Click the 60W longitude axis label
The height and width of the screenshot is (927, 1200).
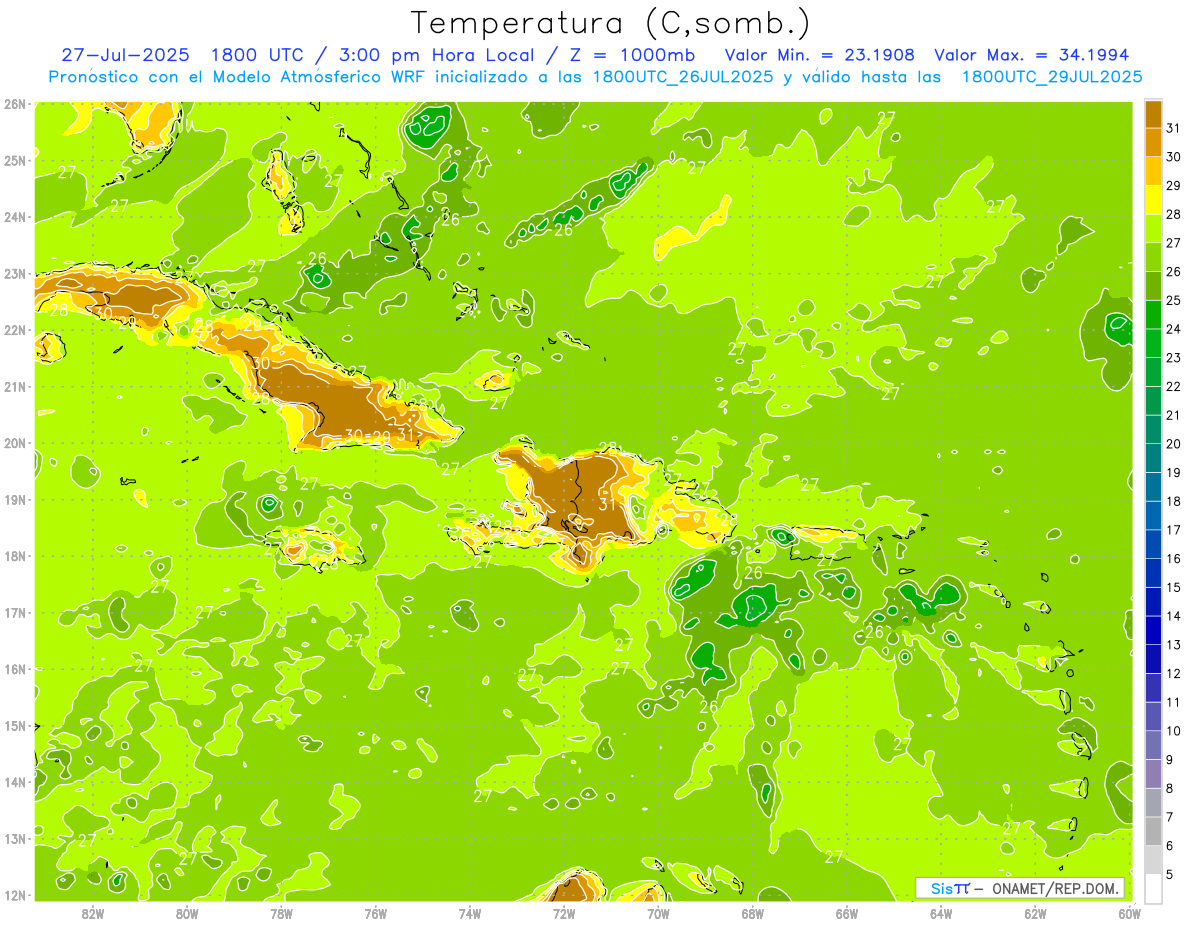(x=1129, y=913)
